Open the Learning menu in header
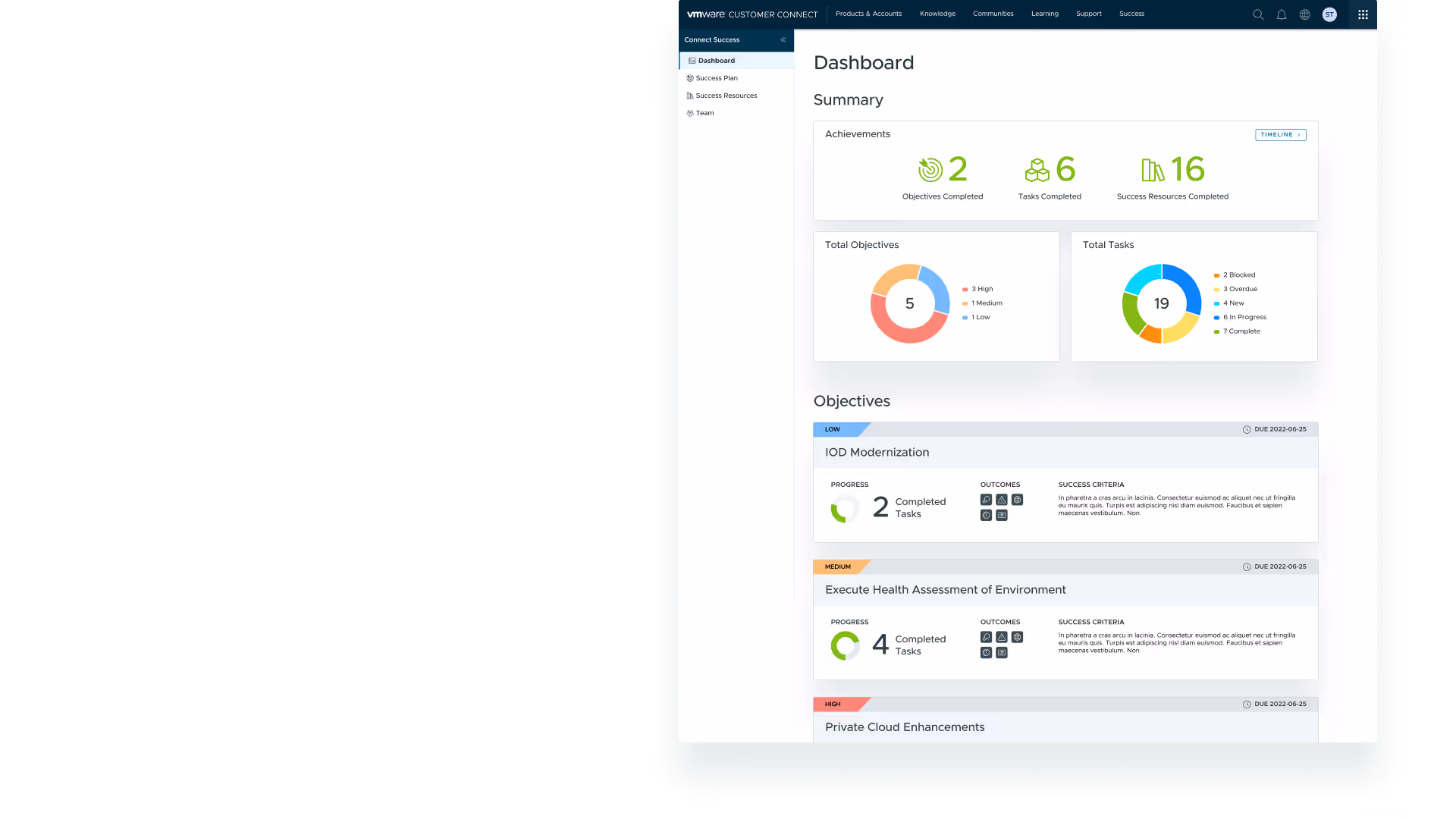Screen dimensions: 1456x819 (x=1044, y=14)
